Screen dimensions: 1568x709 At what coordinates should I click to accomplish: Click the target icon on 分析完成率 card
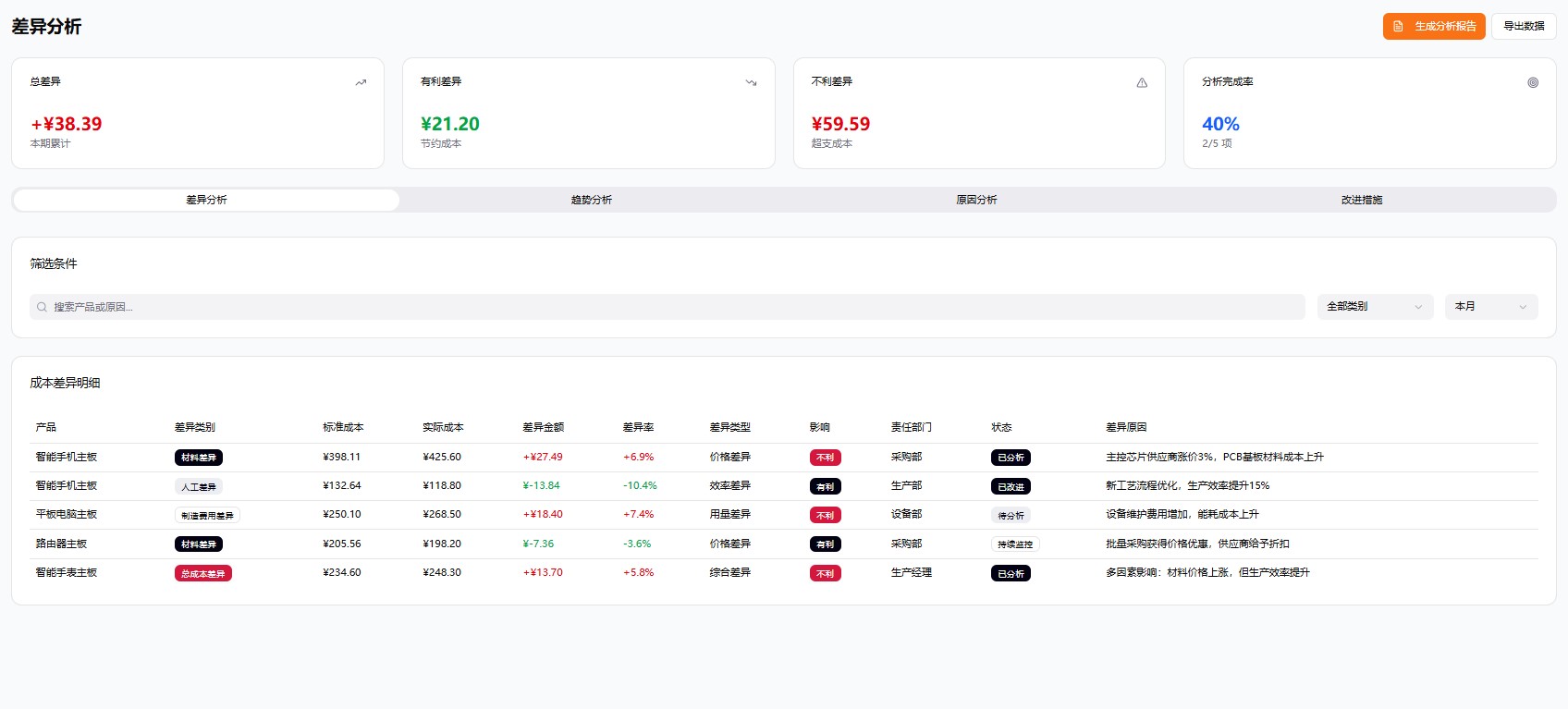click(x=1532, y=82)
